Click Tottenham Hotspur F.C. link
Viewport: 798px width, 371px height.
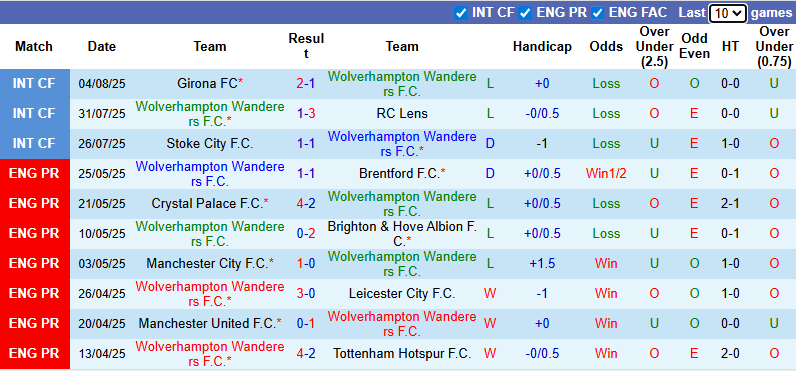point(402,353)
